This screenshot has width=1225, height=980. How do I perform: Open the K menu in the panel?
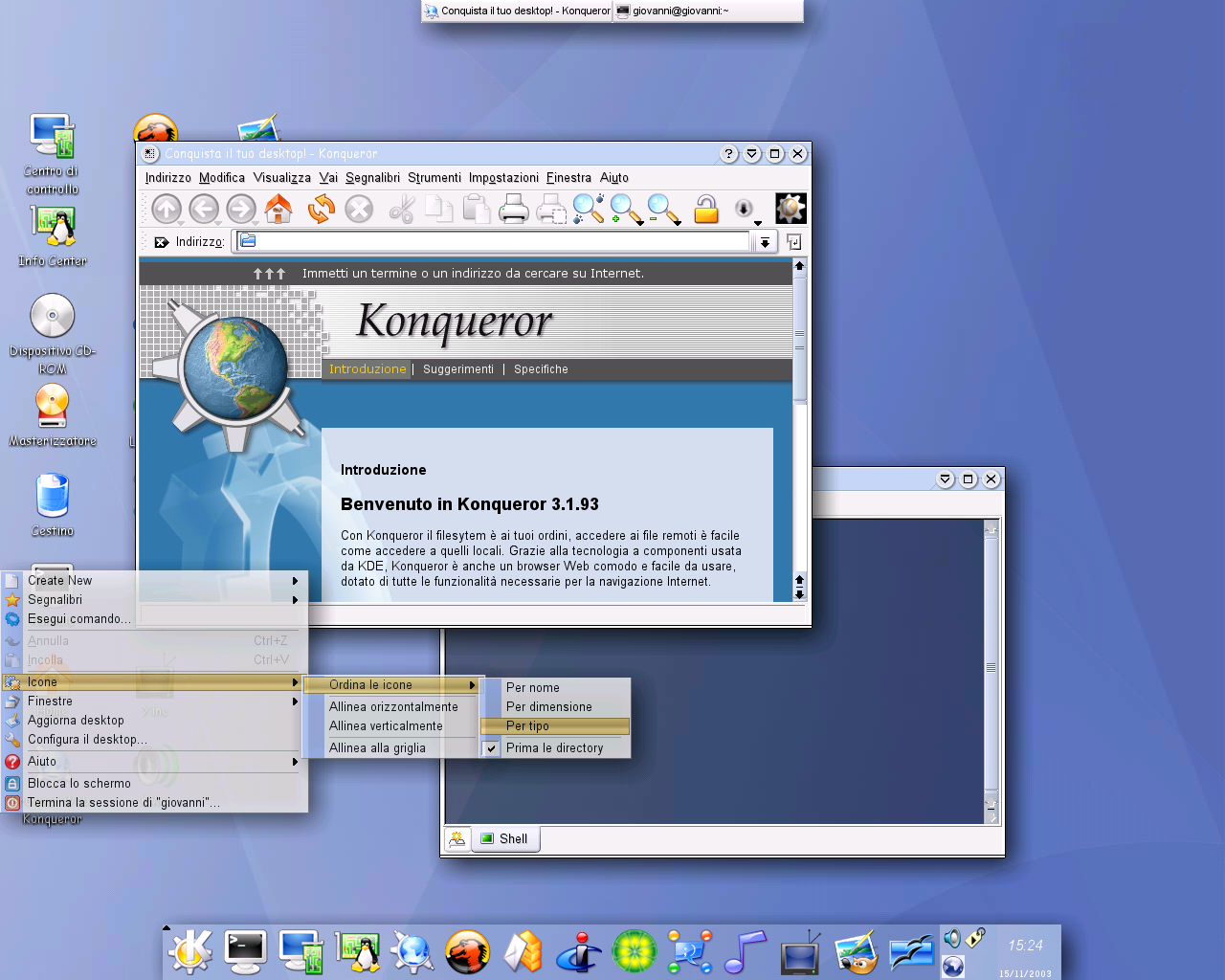click(x=190, y=951)
